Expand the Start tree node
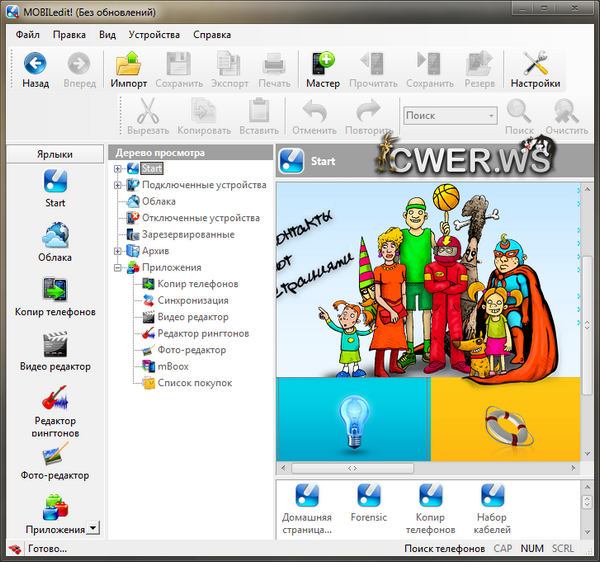This screenshot has width=600, height=562. tap(118, 169)
